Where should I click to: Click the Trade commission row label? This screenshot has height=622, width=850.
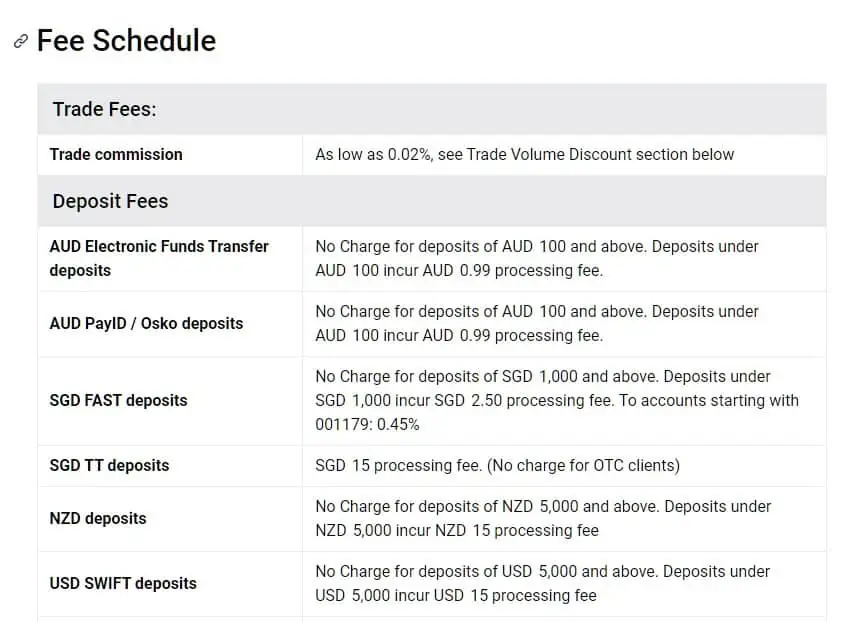[116, 155]
